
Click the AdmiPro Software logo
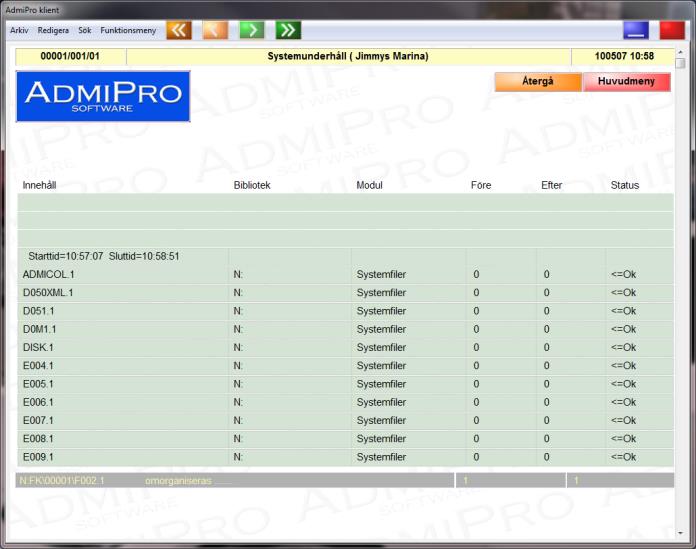click(x=103, y=96)
